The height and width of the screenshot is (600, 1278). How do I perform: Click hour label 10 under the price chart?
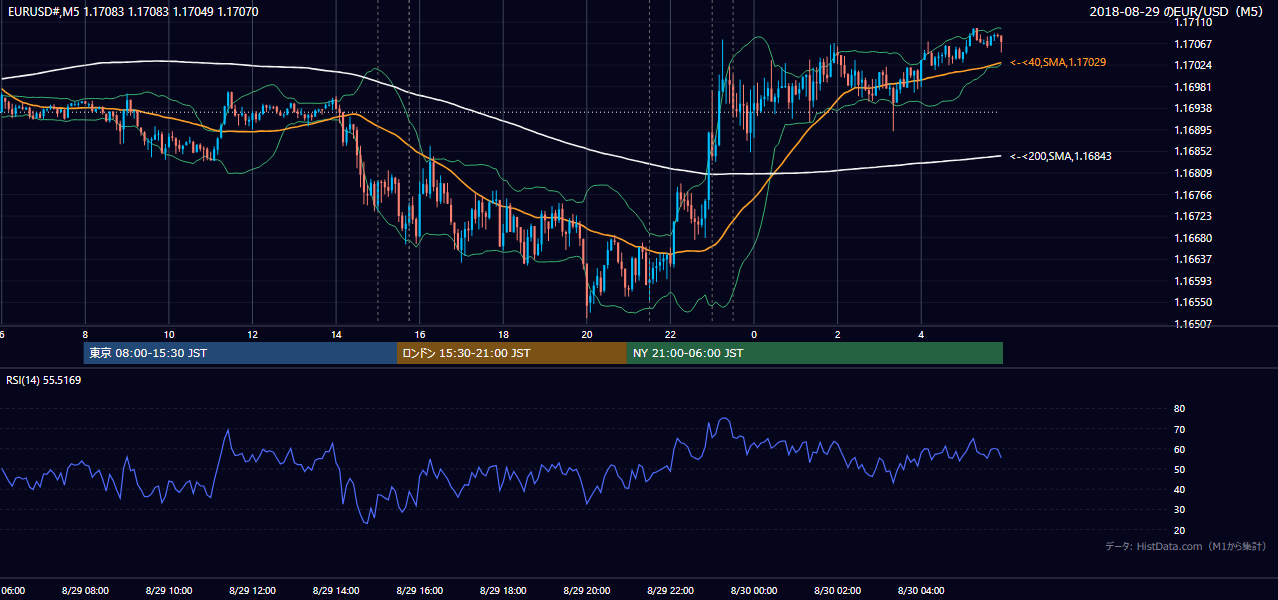coord(169,335)
